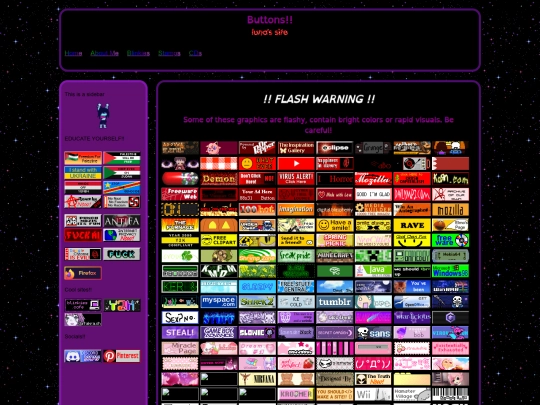540x405 pixels.
Task: Click the Wii button
Action: click(373, 394)
